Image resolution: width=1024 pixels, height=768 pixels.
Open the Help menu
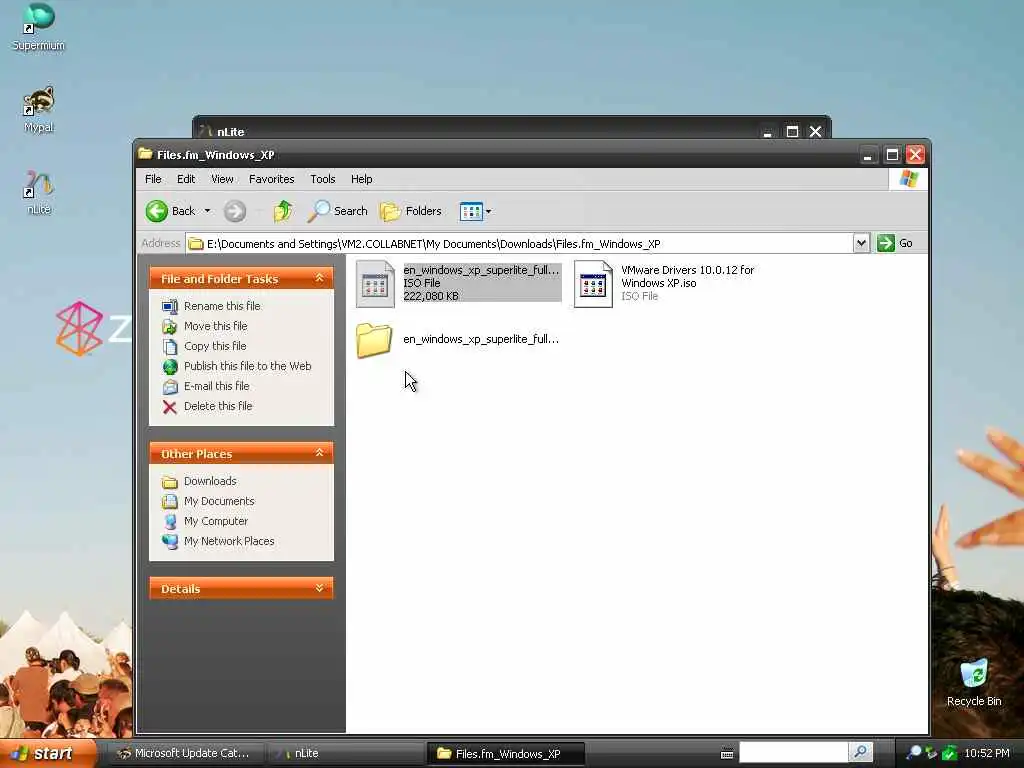point(361,179)
